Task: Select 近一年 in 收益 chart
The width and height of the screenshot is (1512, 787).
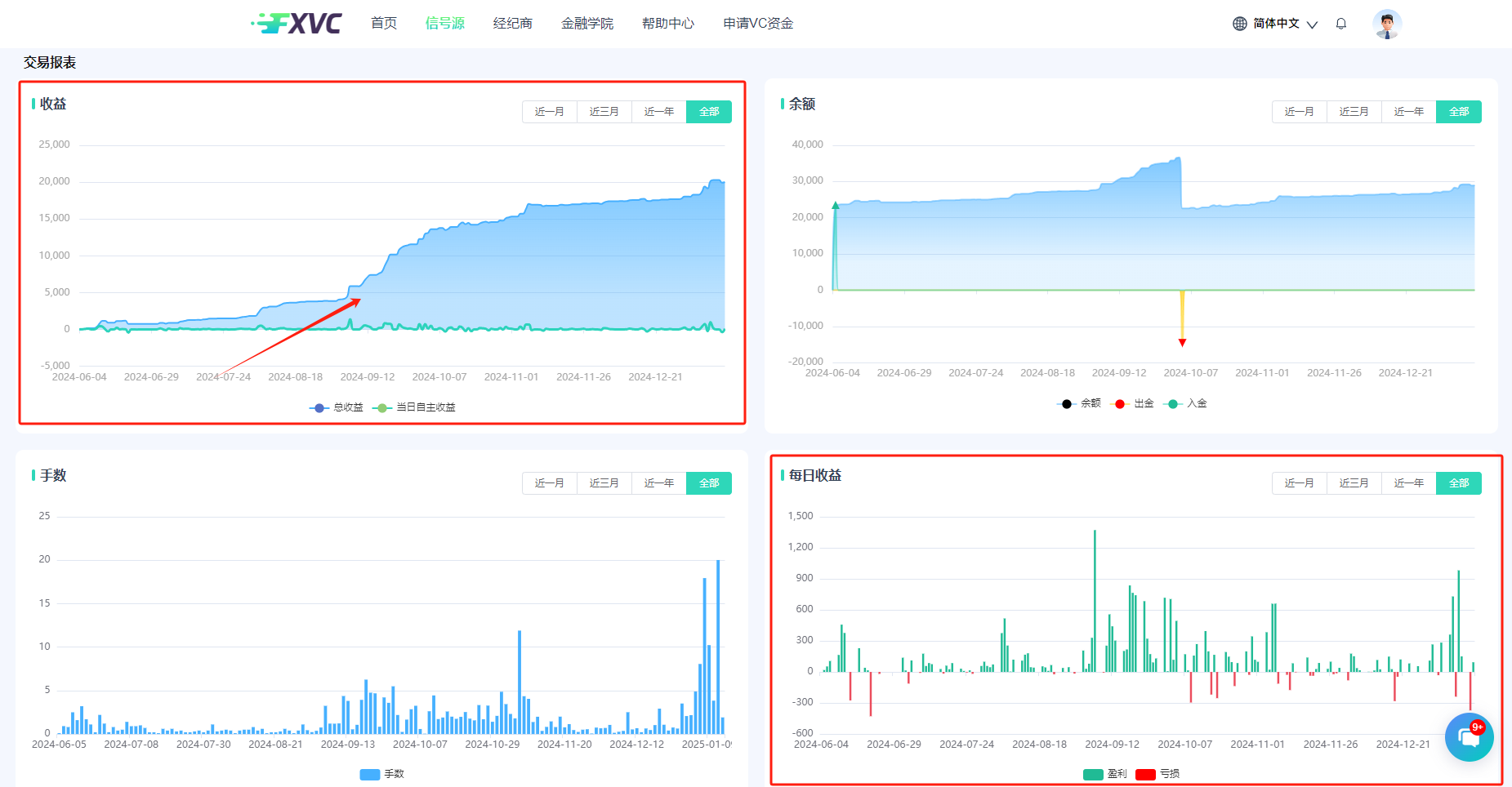Action: (x=659, y=112)
